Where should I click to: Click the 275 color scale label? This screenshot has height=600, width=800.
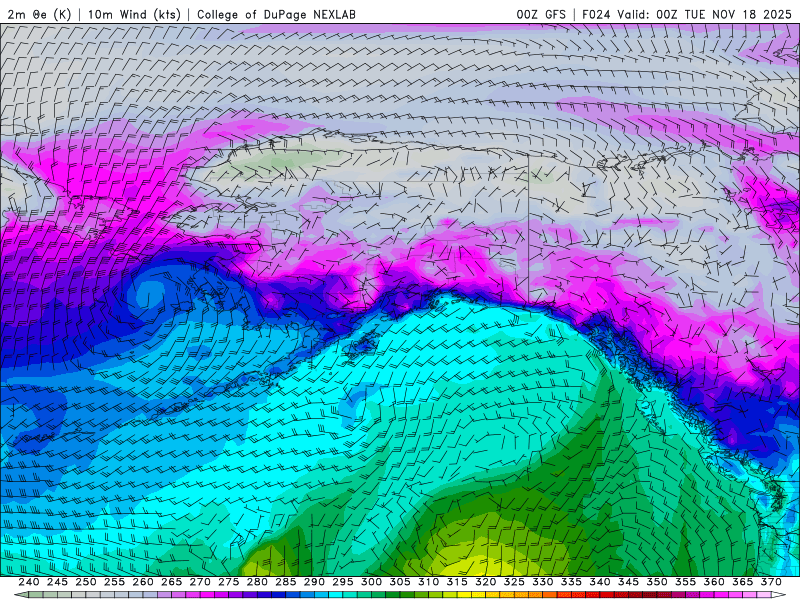[x=229, y=582]
